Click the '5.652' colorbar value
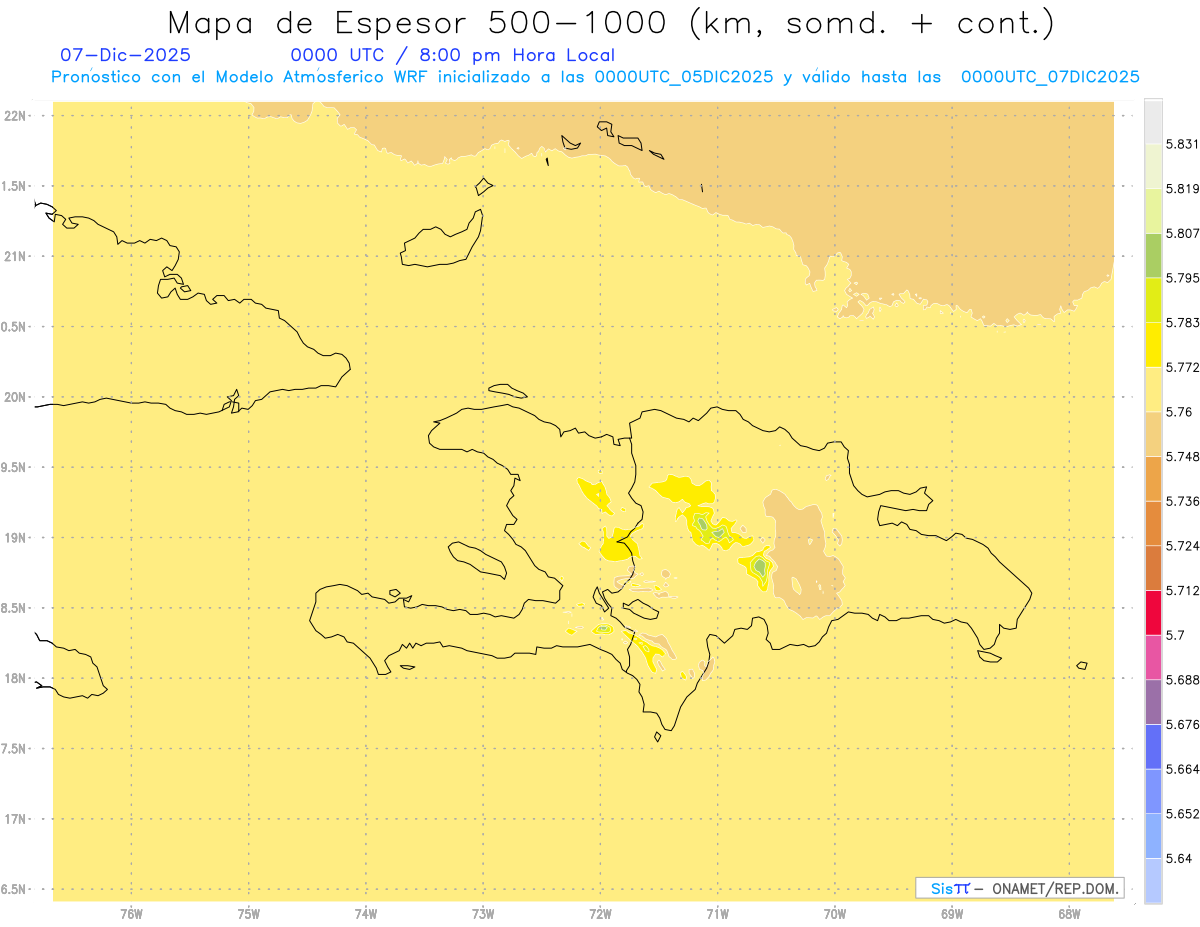The image size is (1200, 927). 1183,813
